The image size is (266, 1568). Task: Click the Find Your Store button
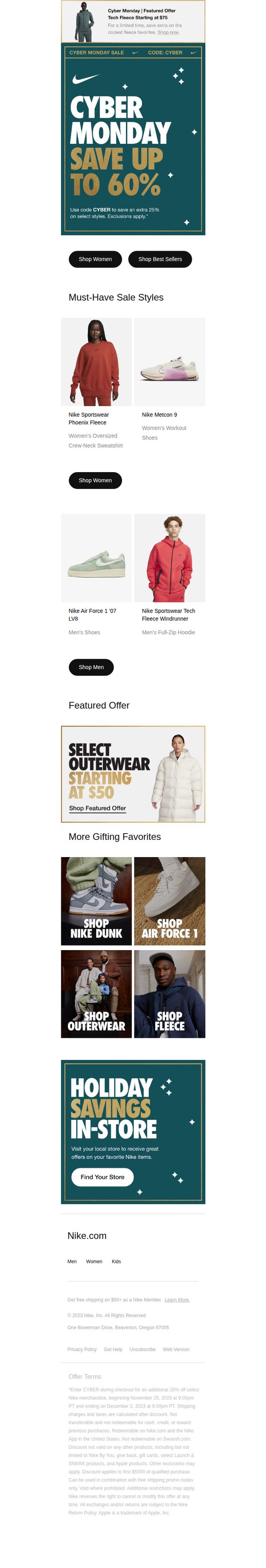click(x=102, y=1177)
